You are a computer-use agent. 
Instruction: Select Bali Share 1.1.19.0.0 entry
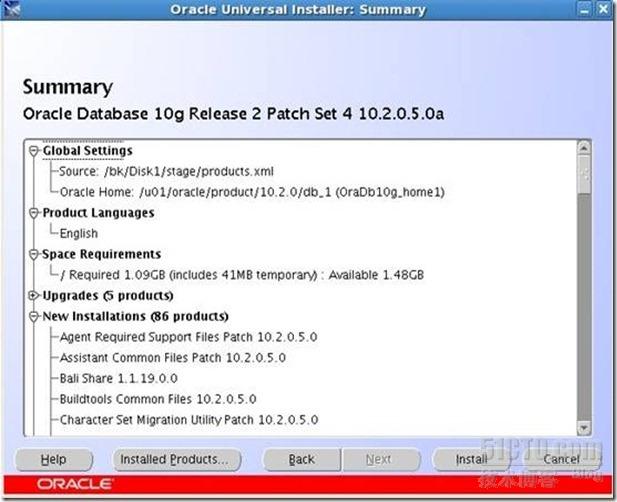118,378
